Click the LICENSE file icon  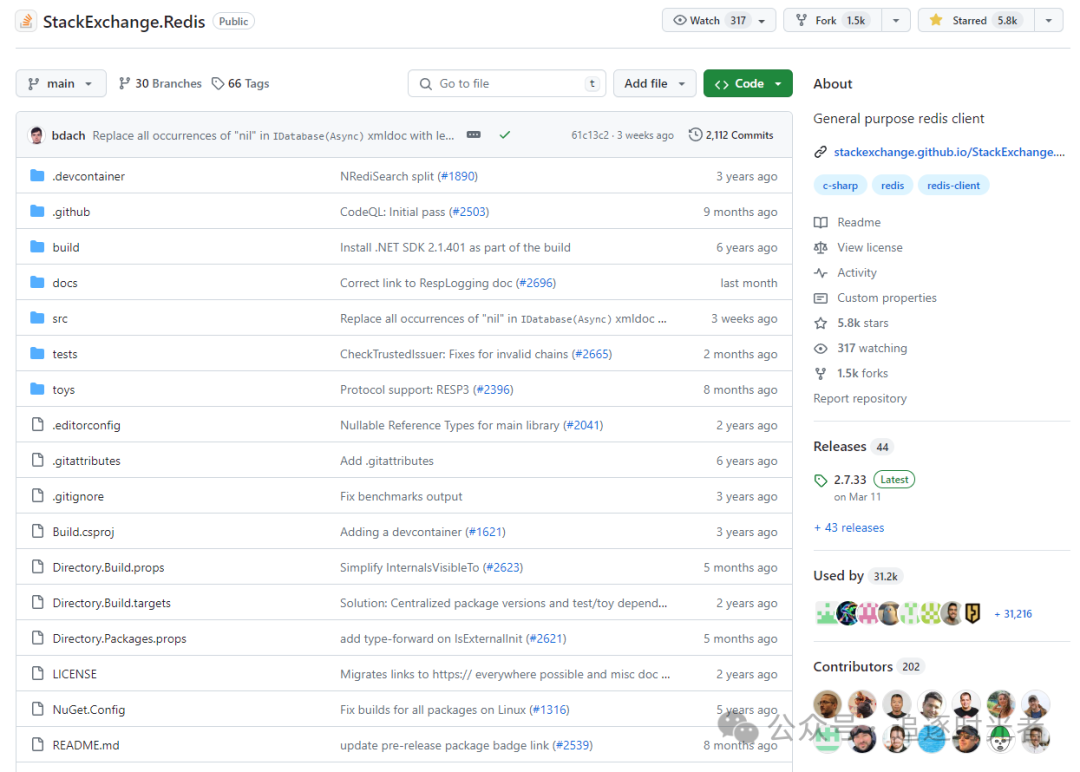click(x=38, y=674)
